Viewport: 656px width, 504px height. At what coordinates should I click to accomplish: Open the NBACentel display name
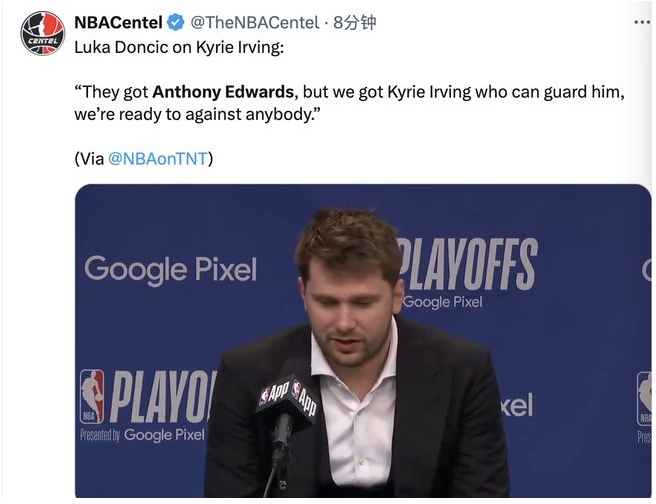pos(118,22)
